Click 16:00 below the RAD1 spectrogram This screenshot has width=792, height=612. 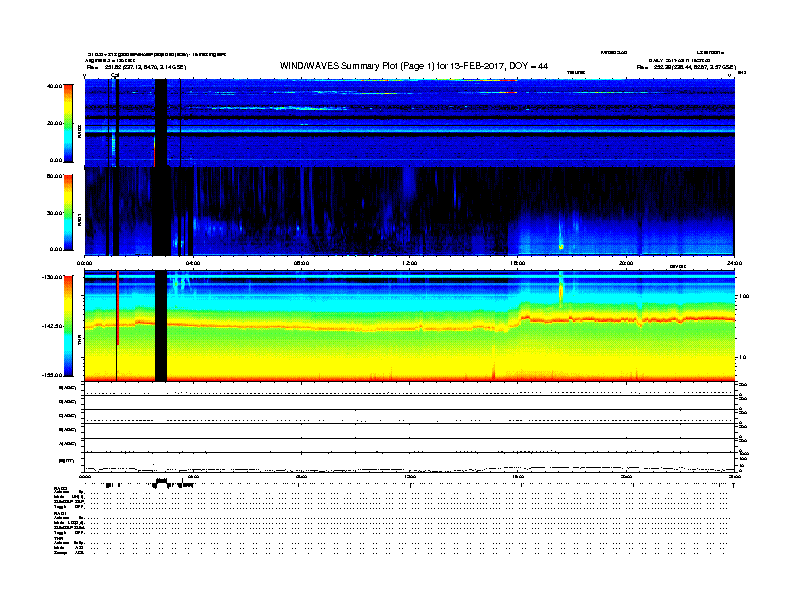[517, 263]
